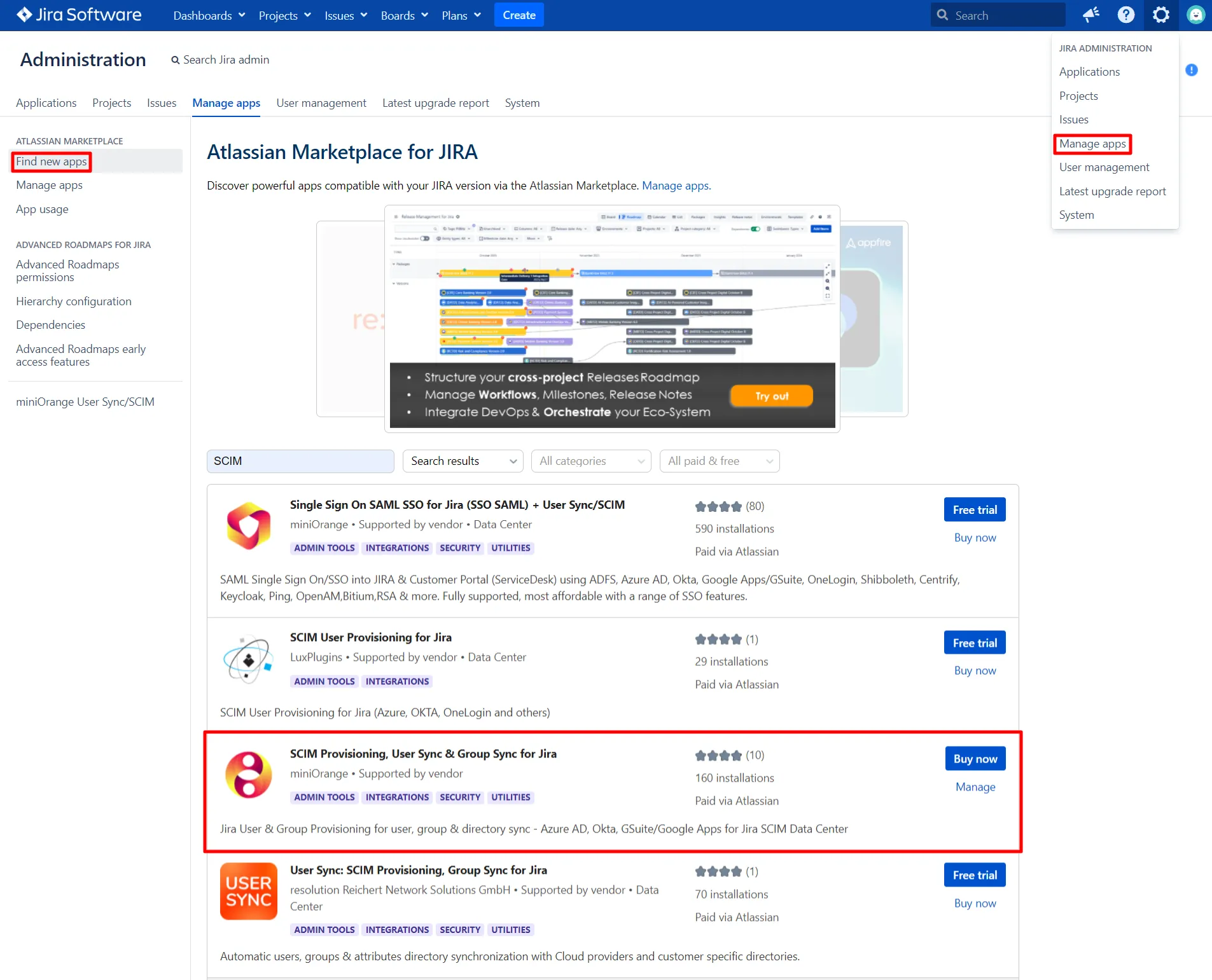
Task: Open Dependencies in sidebar
Action: [51, 325]
